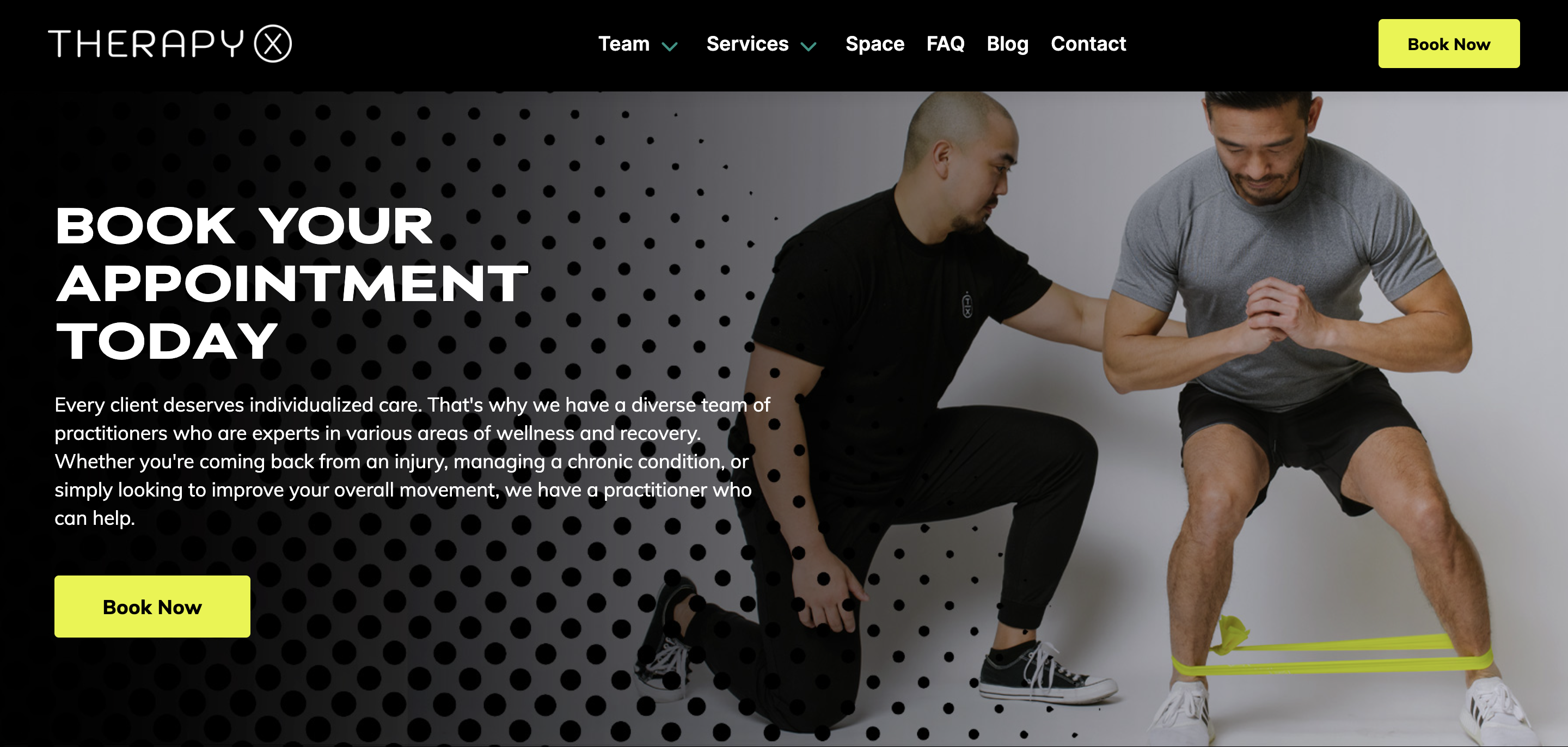
Task: Click the trainer's black Converse sneaker
Action: click(x=1048, y=673)
